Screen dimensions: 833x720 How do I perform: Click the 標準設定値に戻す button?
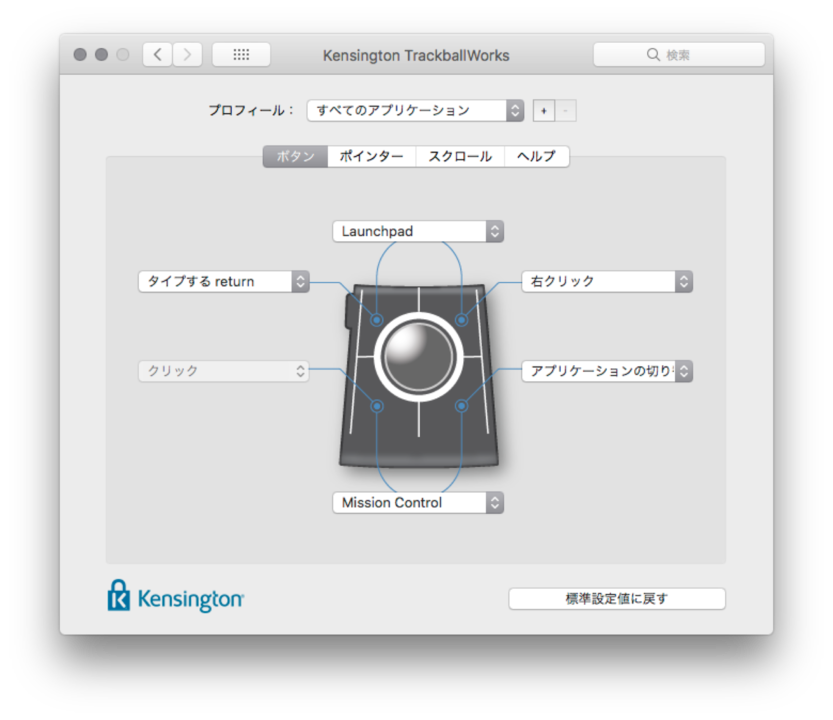click(x=617, y=599)
